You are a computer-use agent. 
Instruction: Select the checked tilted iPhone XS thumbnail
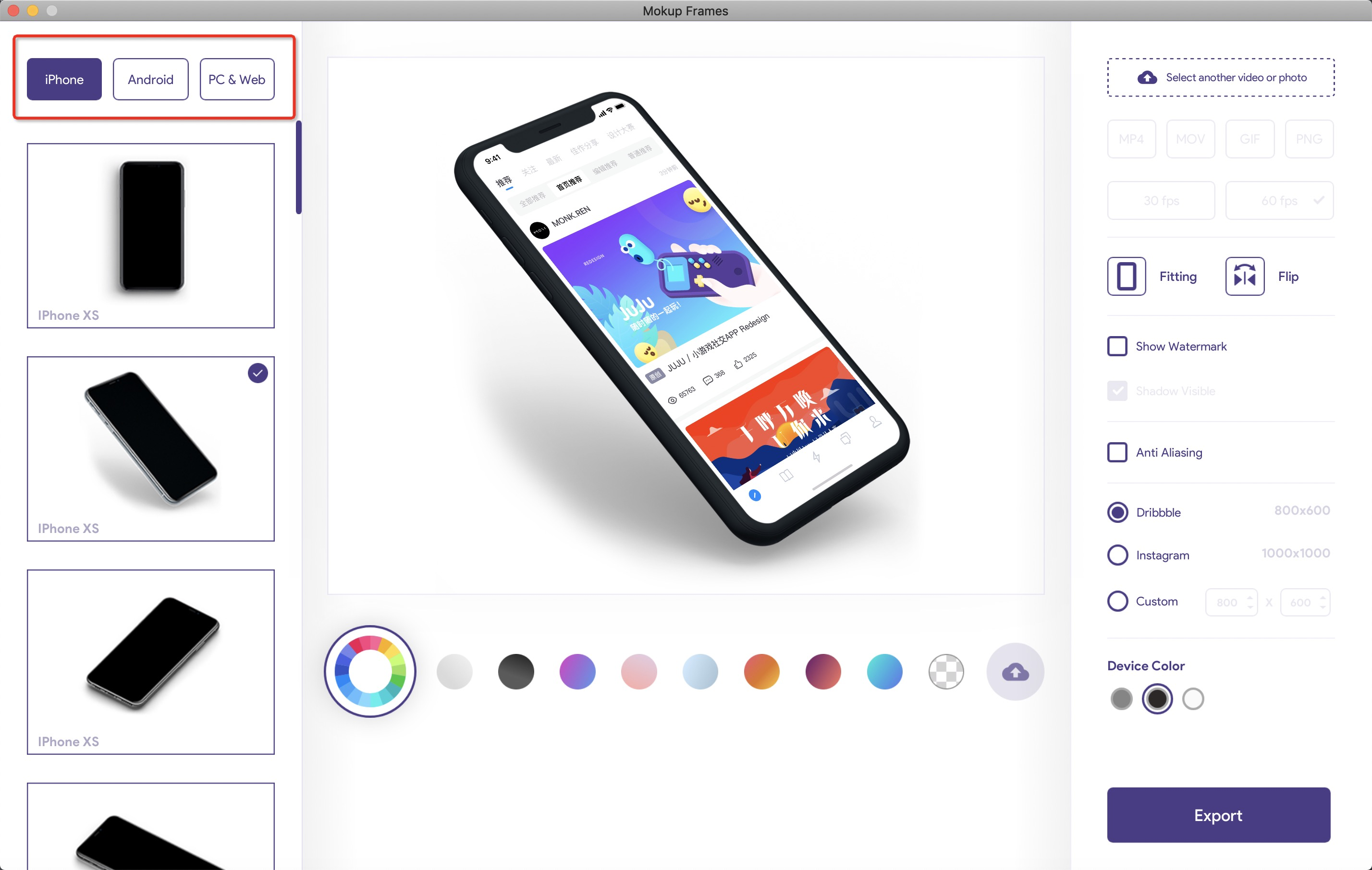[150, 448]
